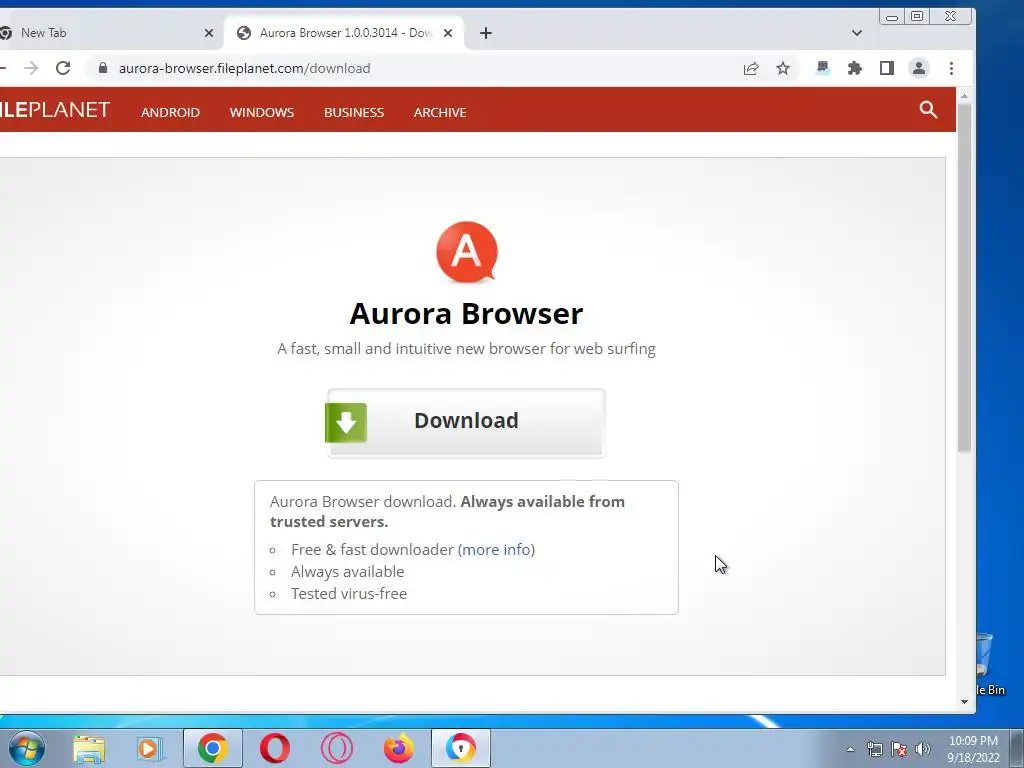Open the FilePlanet search magnifier
This screenshot has height=768, width=1024.
pyautogui.click(x=928, y=110)
